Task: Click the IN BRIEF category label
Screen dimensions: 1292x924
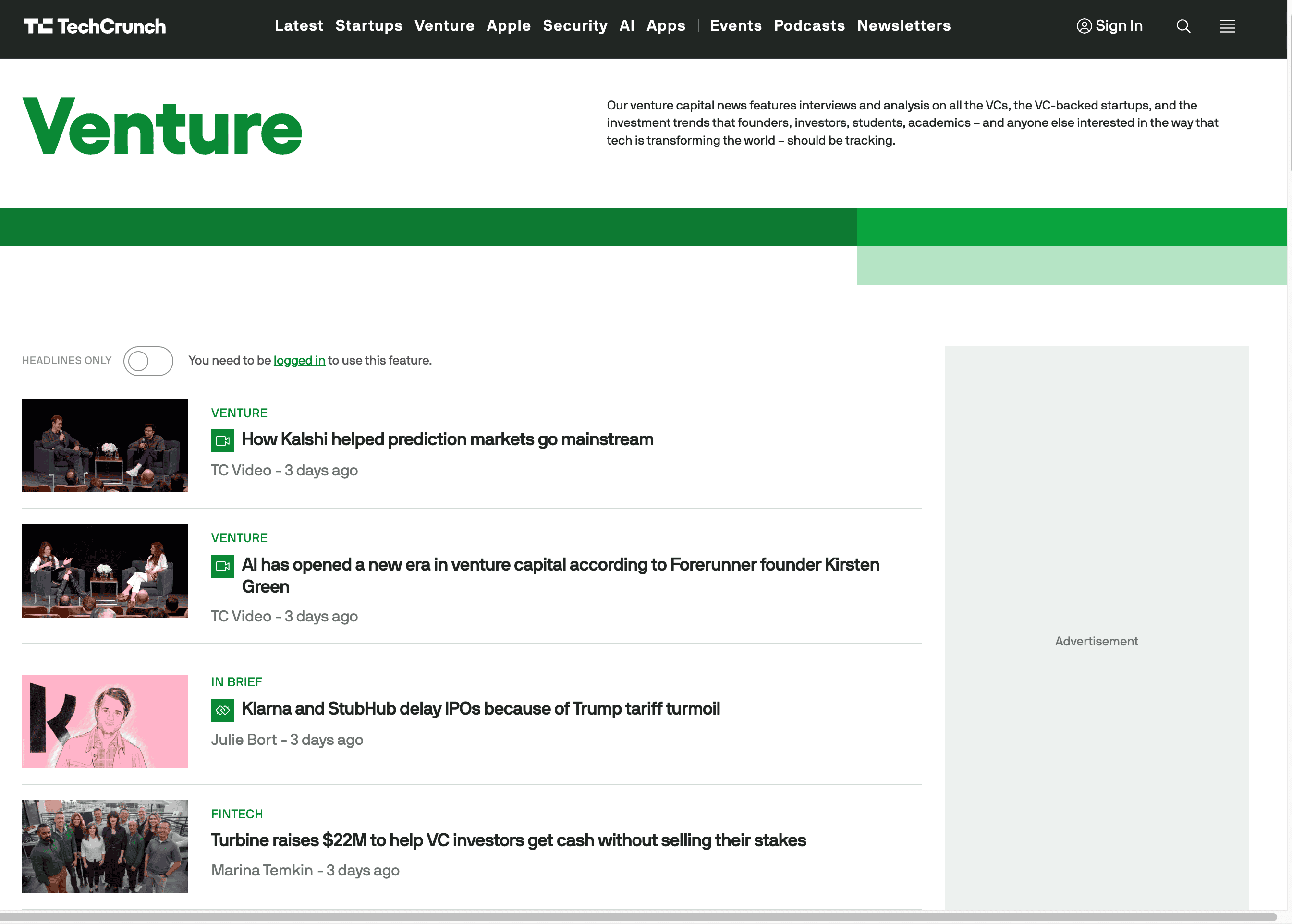Action: point(236,681)
